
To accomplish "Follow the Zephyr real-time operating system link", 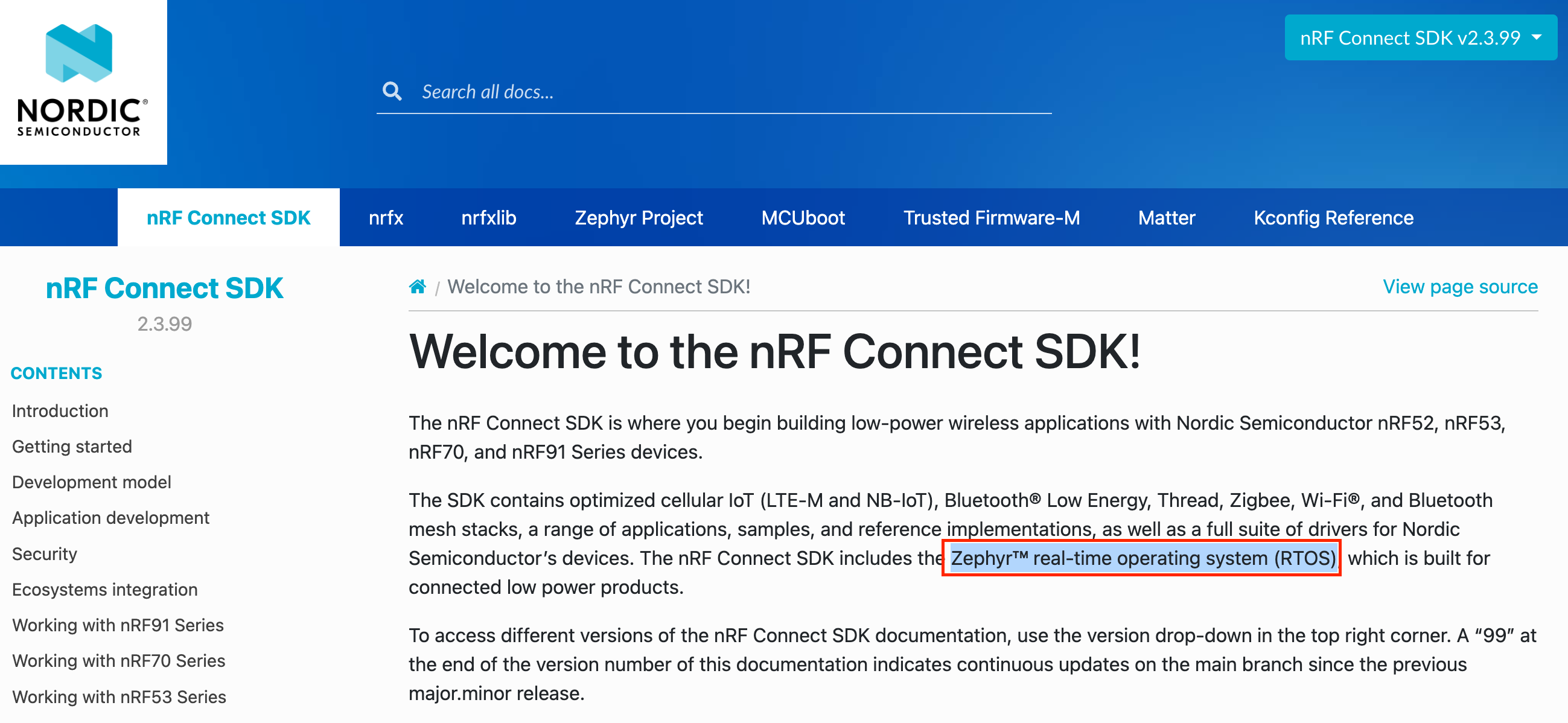I will coord(1143,558).
